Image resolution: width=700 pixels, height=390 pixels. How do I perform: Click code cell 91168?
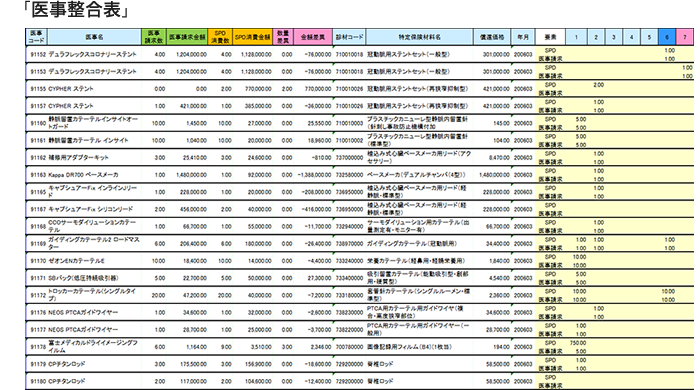(x=38, y=226)
